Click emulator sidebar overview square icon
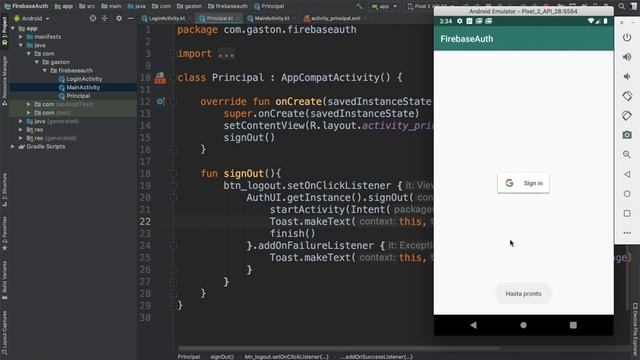Viewport: 640px width, 360px height. tap(627, 213)
